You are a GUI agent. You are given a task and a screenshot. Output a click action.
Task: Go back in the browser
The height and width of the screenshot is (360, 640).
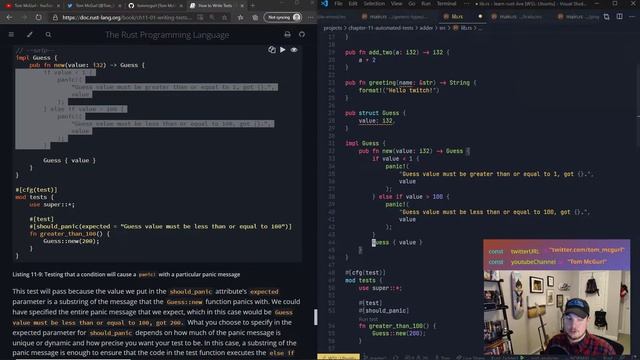pyautogui.click(x=9, y=18)
